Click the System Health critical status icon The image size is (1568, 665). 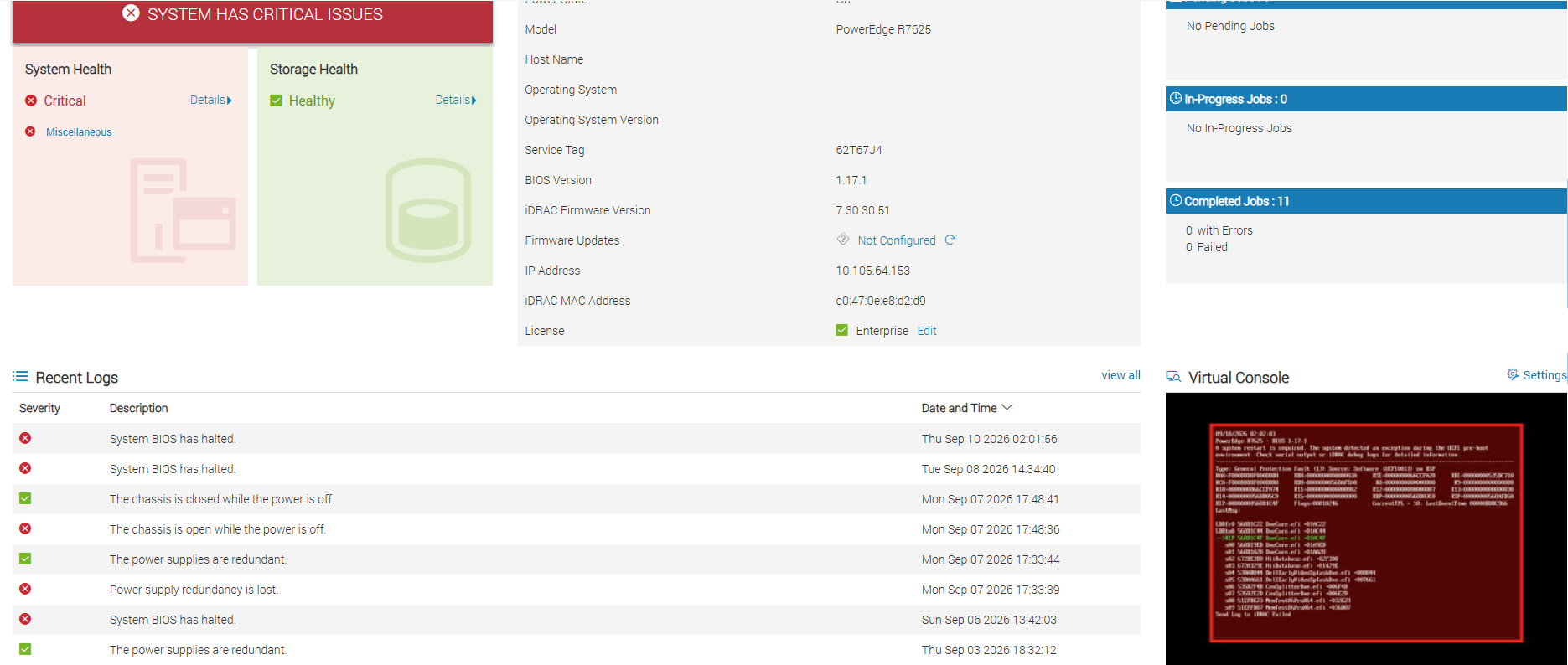31,101
